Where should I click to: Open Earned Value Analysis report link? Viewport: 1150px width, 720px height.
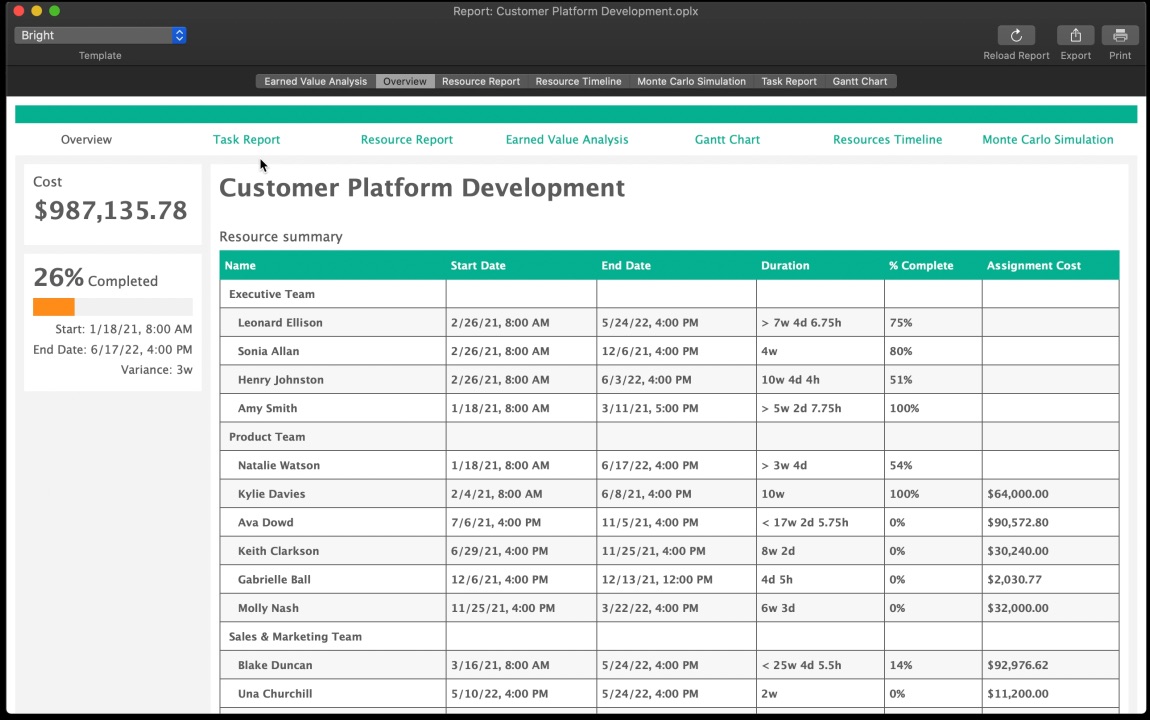tap(567, 139)
